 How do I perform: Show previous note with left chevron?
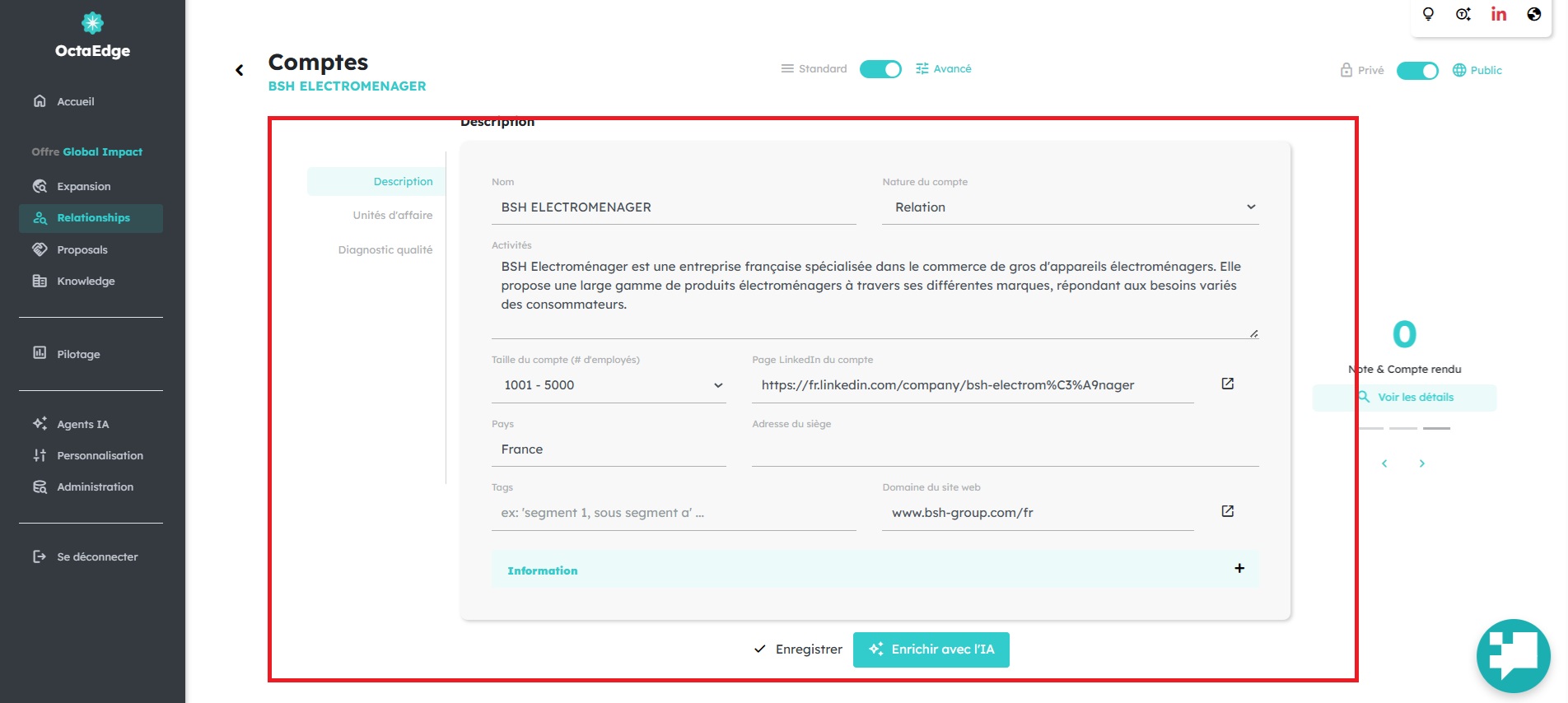click(x=1384, y=463)
